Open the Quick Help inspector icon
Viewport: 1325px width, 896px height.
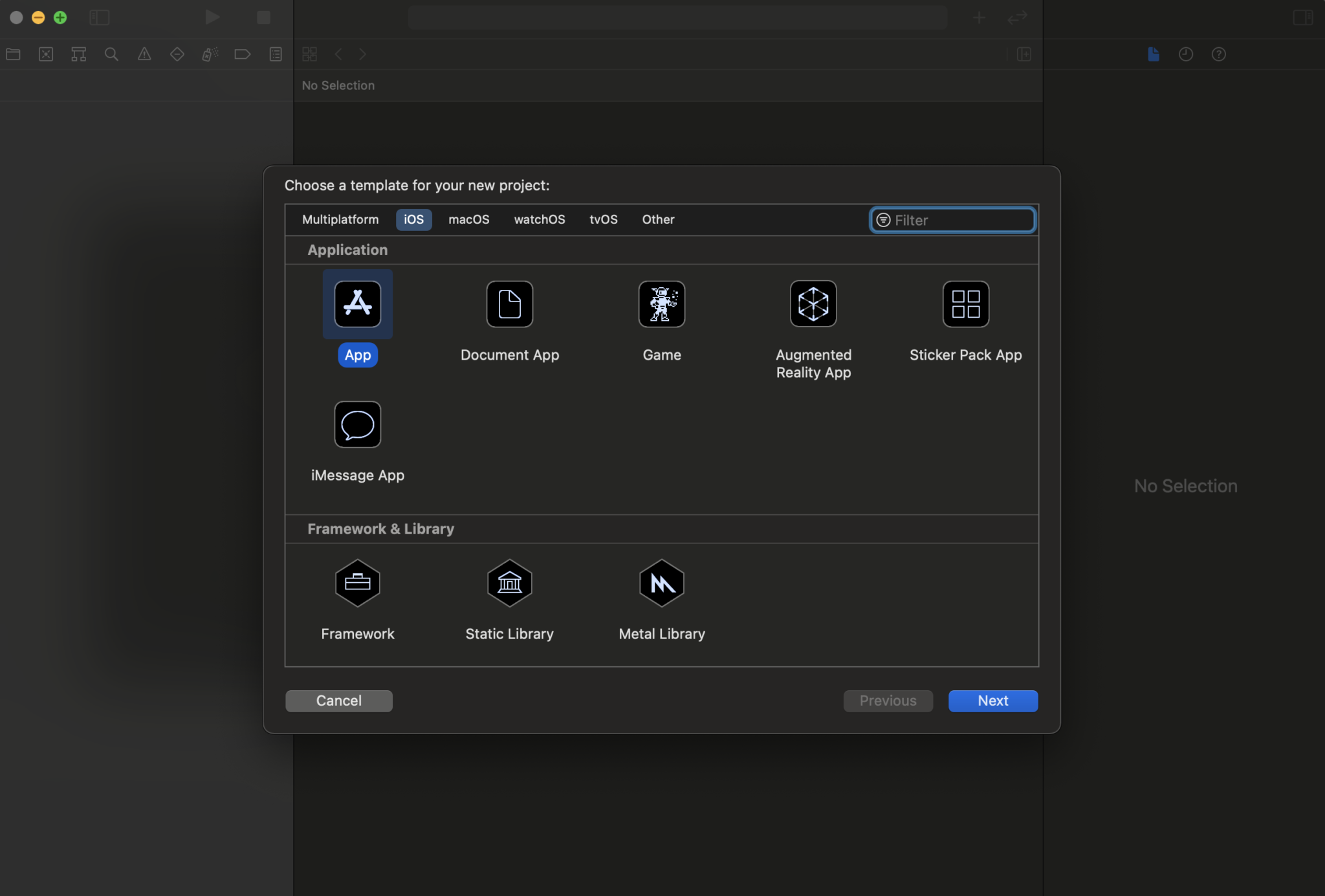pos(1219,54)
